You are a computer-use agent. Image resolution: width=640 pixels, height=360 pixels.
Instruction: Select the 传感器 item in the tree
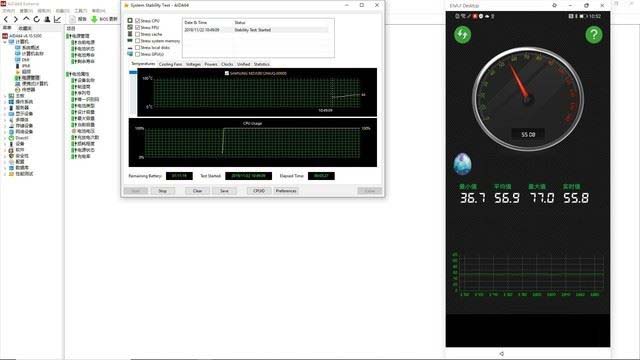tap(28, 89)
